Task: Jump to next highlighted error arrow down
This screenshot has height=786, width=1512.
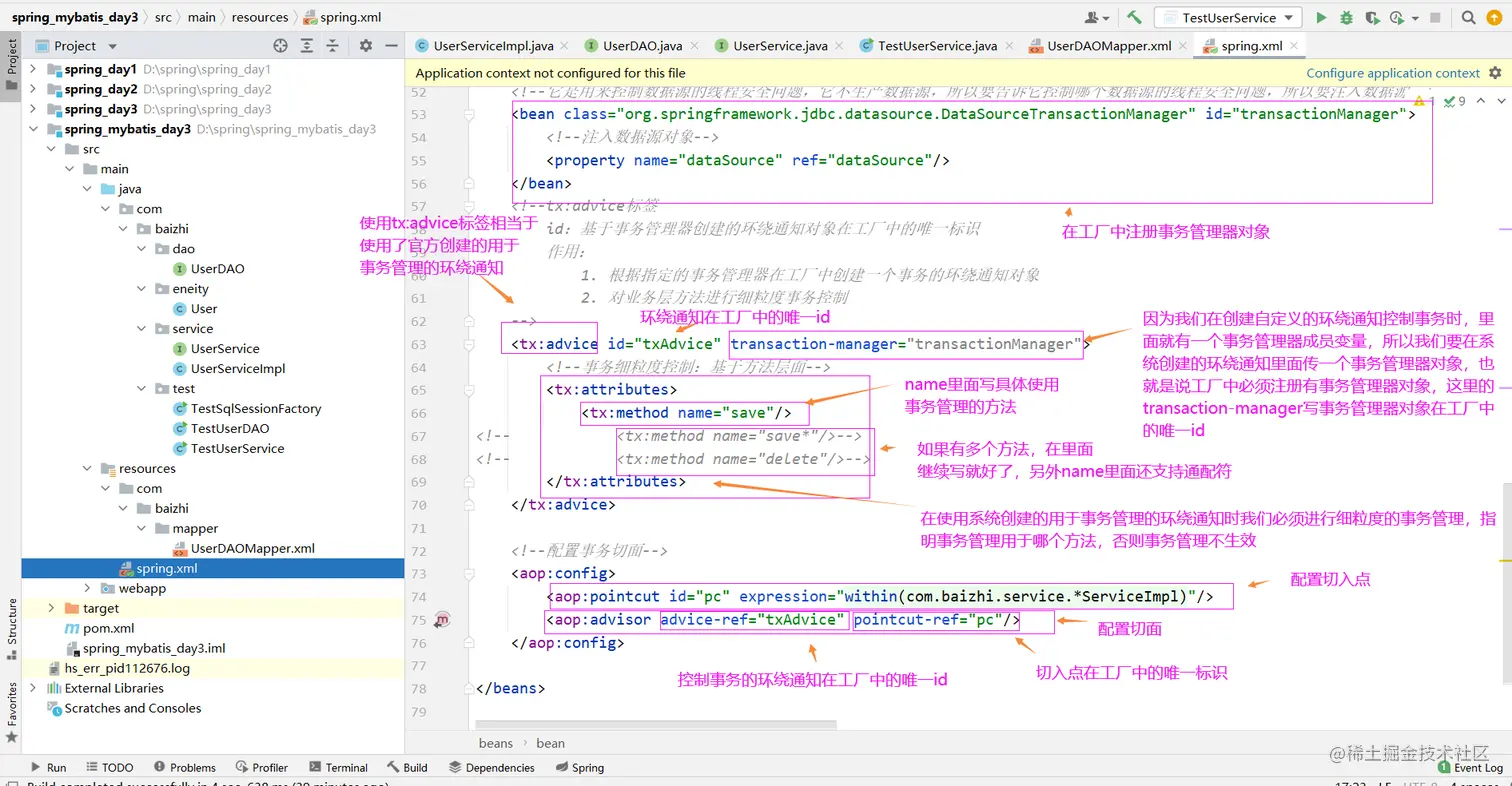Action: [x=1499, y=101]
